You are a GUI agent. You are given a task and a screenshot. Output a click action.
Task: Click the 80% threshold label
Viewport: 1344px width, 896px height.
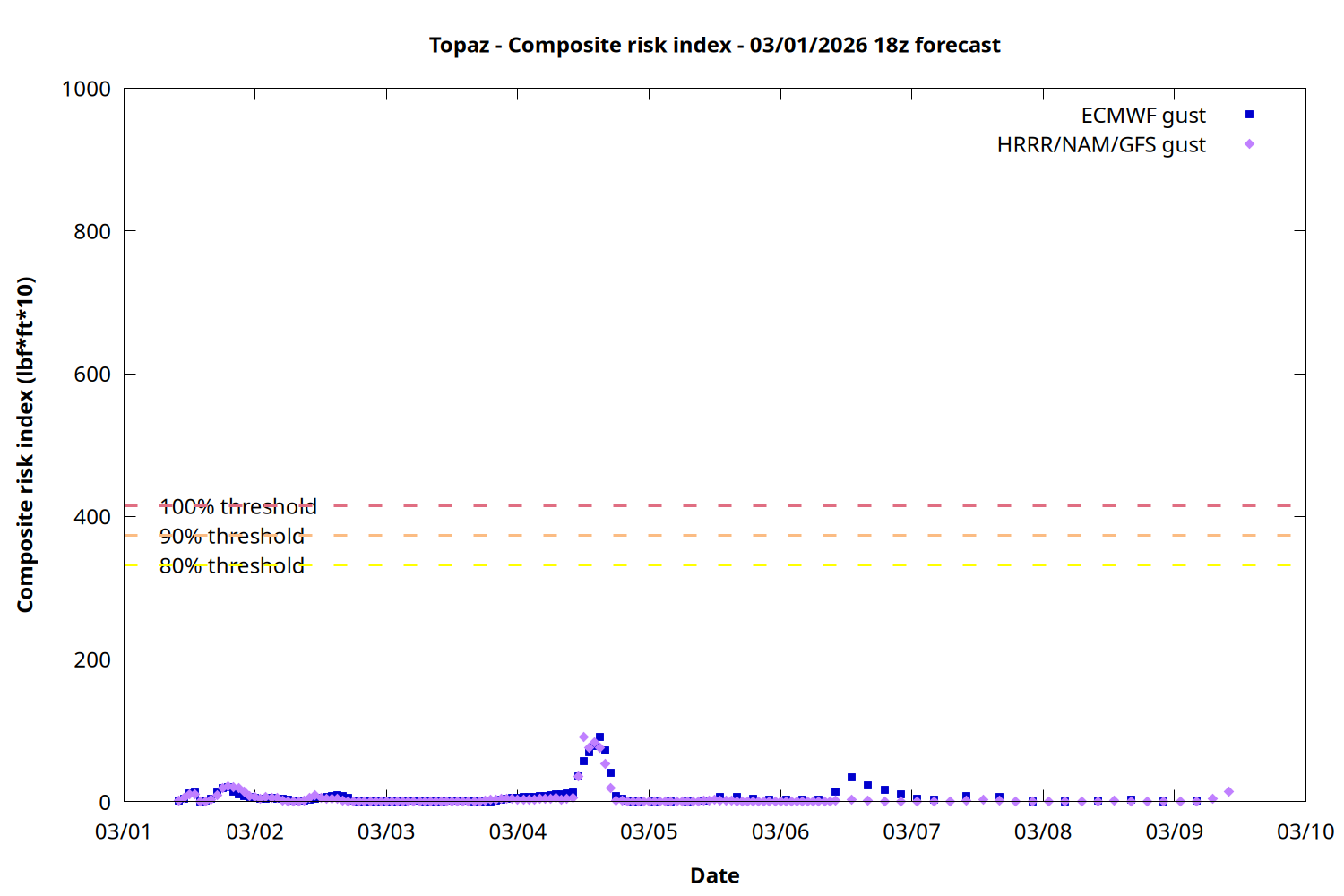click(231, 566)
